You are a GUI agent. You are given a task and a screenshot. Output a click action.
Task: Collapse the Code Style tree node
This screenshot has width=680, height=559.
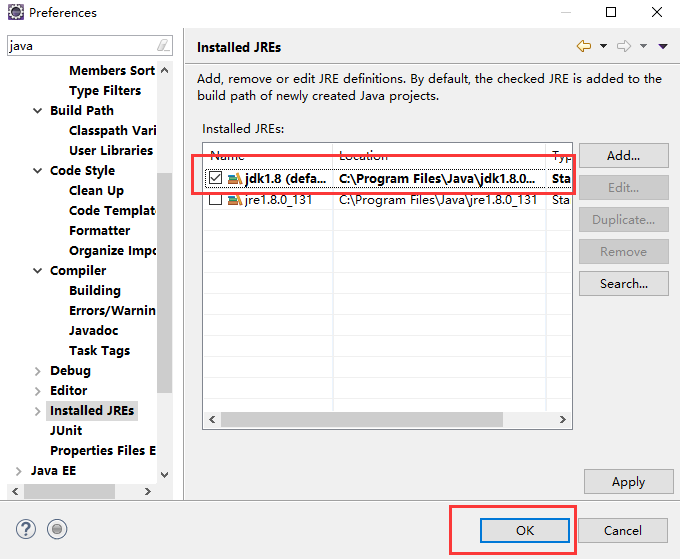[x=38, y=170]
